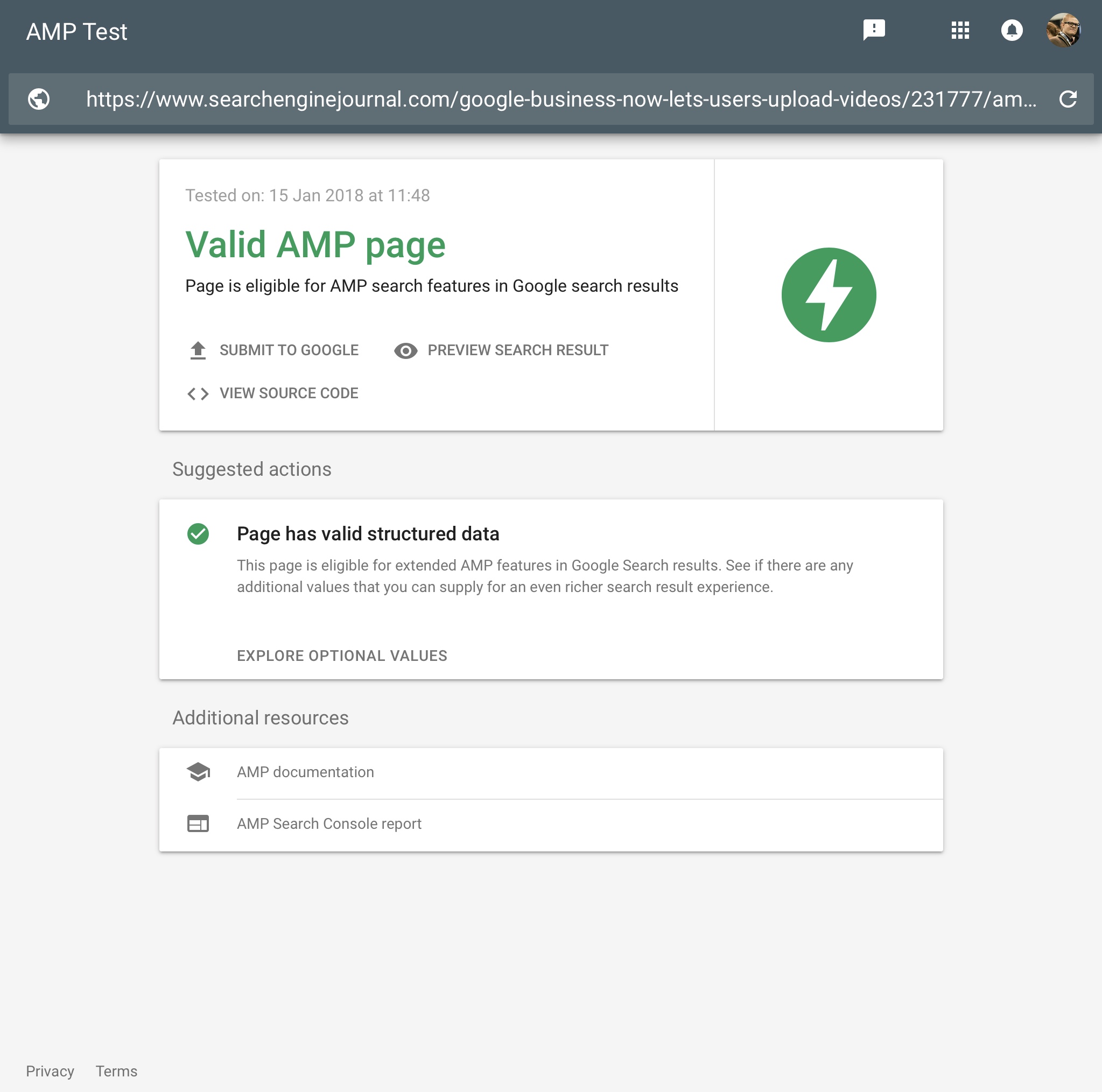Click the AMP Test title
The width and height of the screenshot is (1102, 1092).
(77, 32)
